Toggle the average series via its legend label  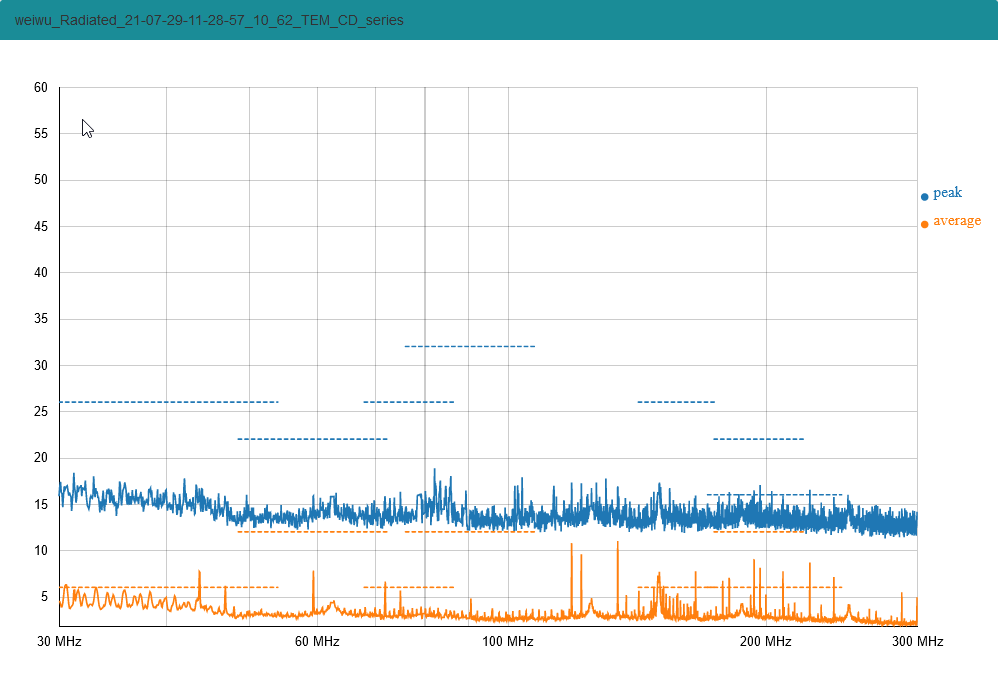pos(957,221)
